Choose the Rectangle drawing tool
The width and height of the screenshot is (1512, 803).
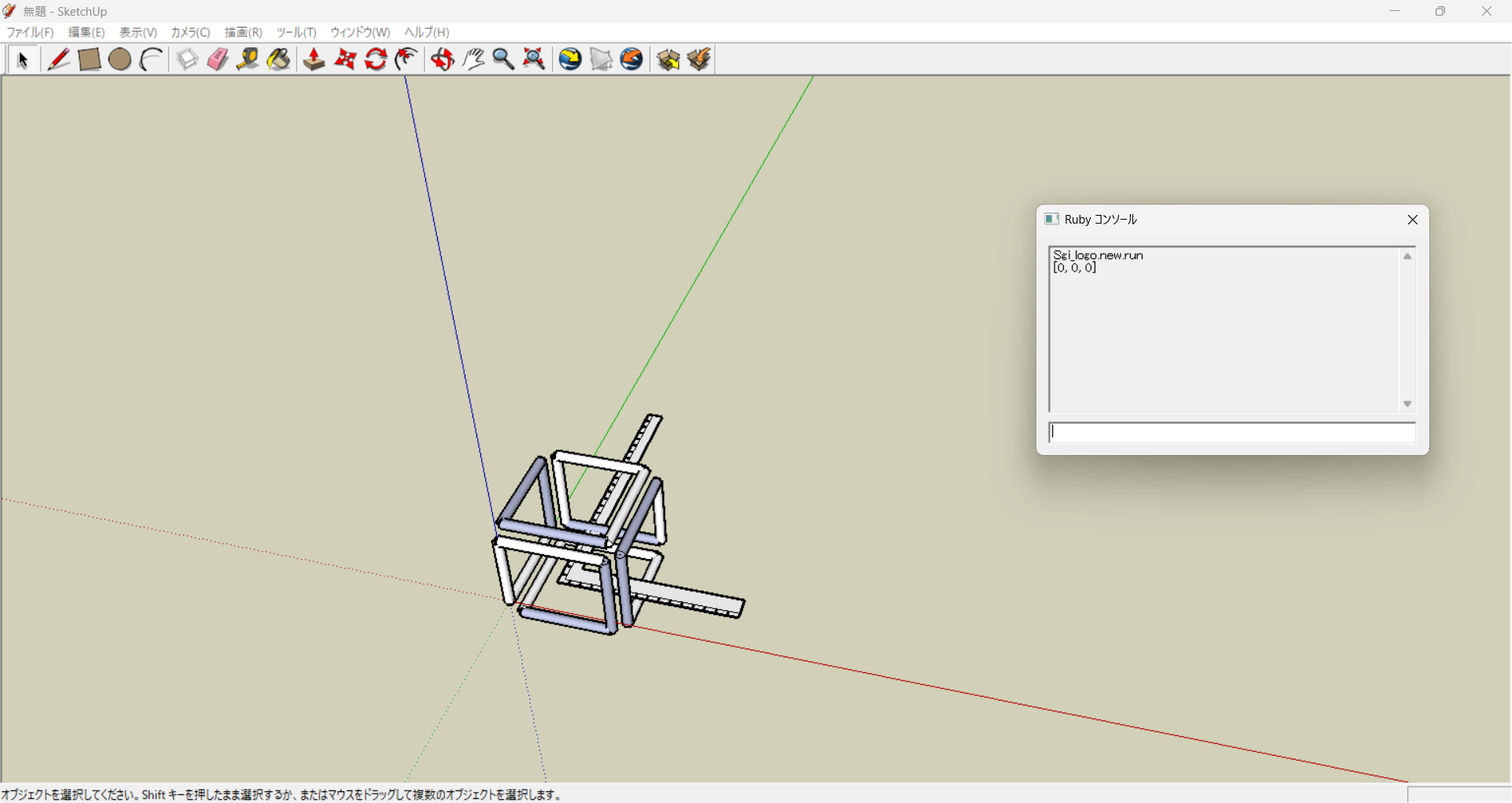coord(89,60)
